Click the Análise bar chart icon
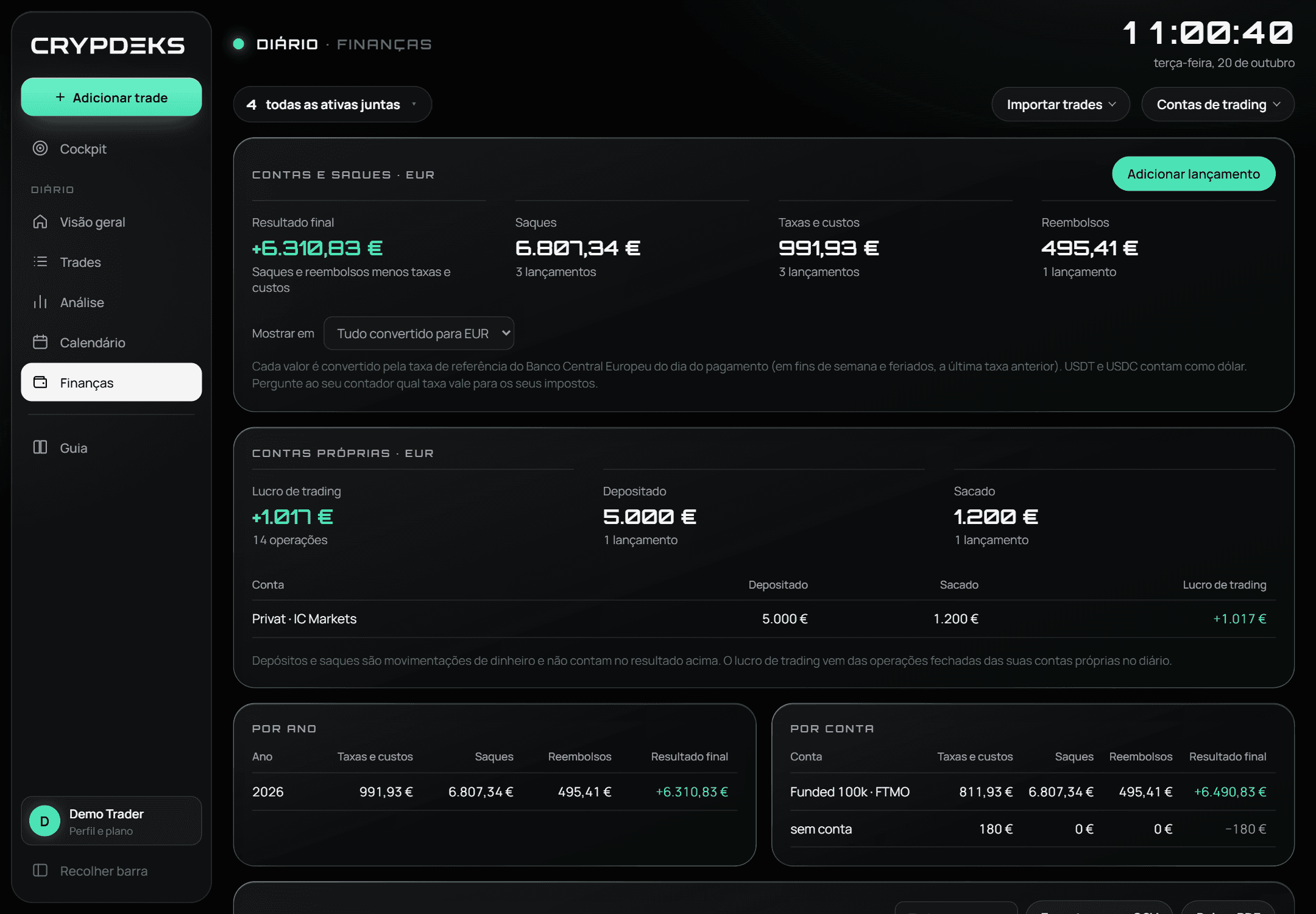The image size is (1316, 914). (x=40, y=302)
